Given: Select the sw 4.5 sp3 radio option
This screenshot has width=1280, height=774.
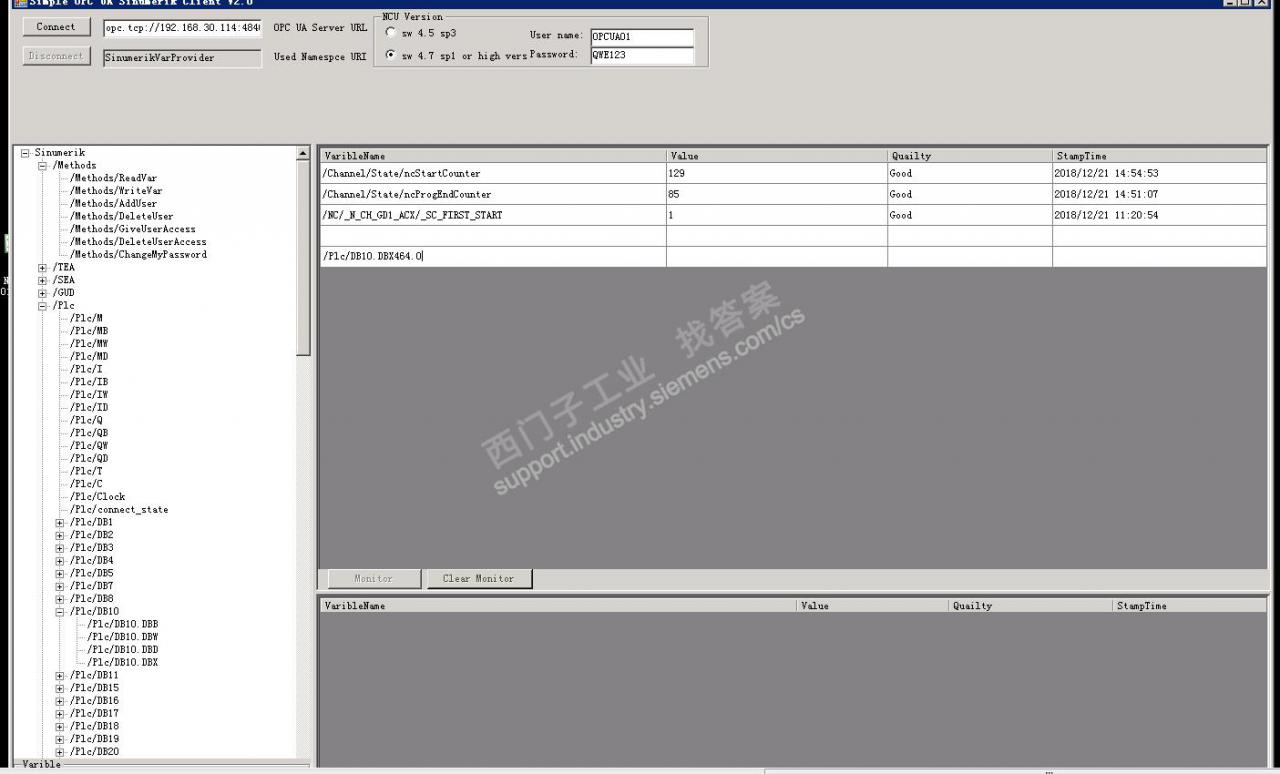Looking at the screenshot, I should coord(390,33).
